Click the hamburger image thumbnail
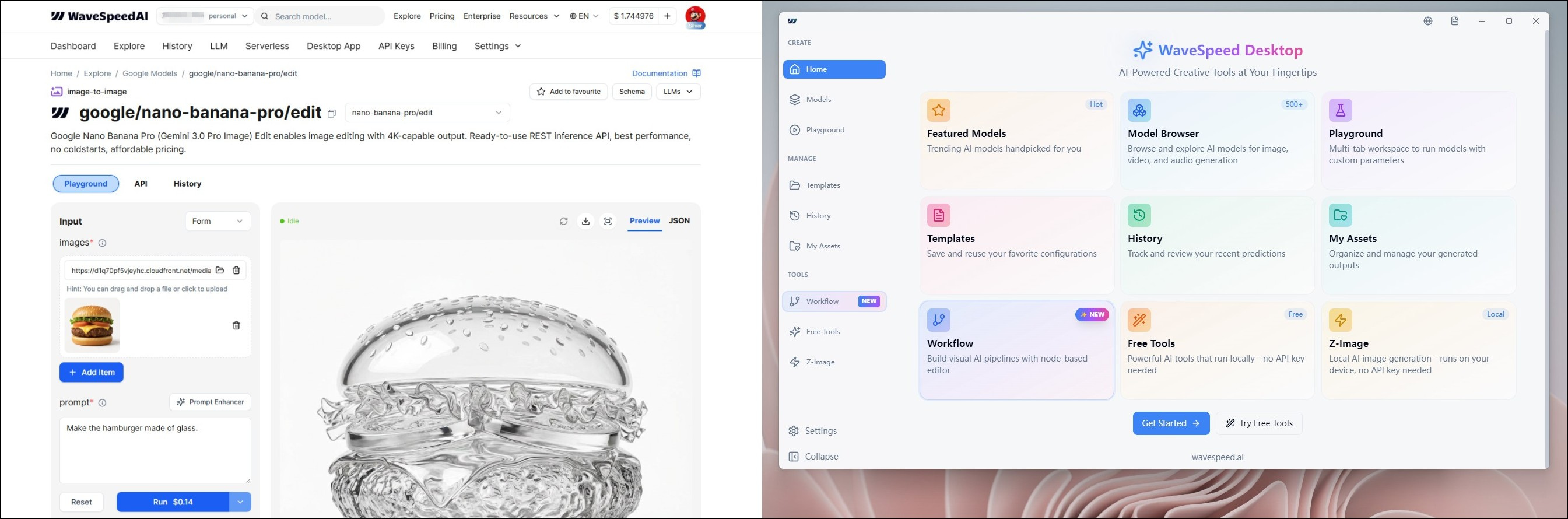 (x=93, y=325)
